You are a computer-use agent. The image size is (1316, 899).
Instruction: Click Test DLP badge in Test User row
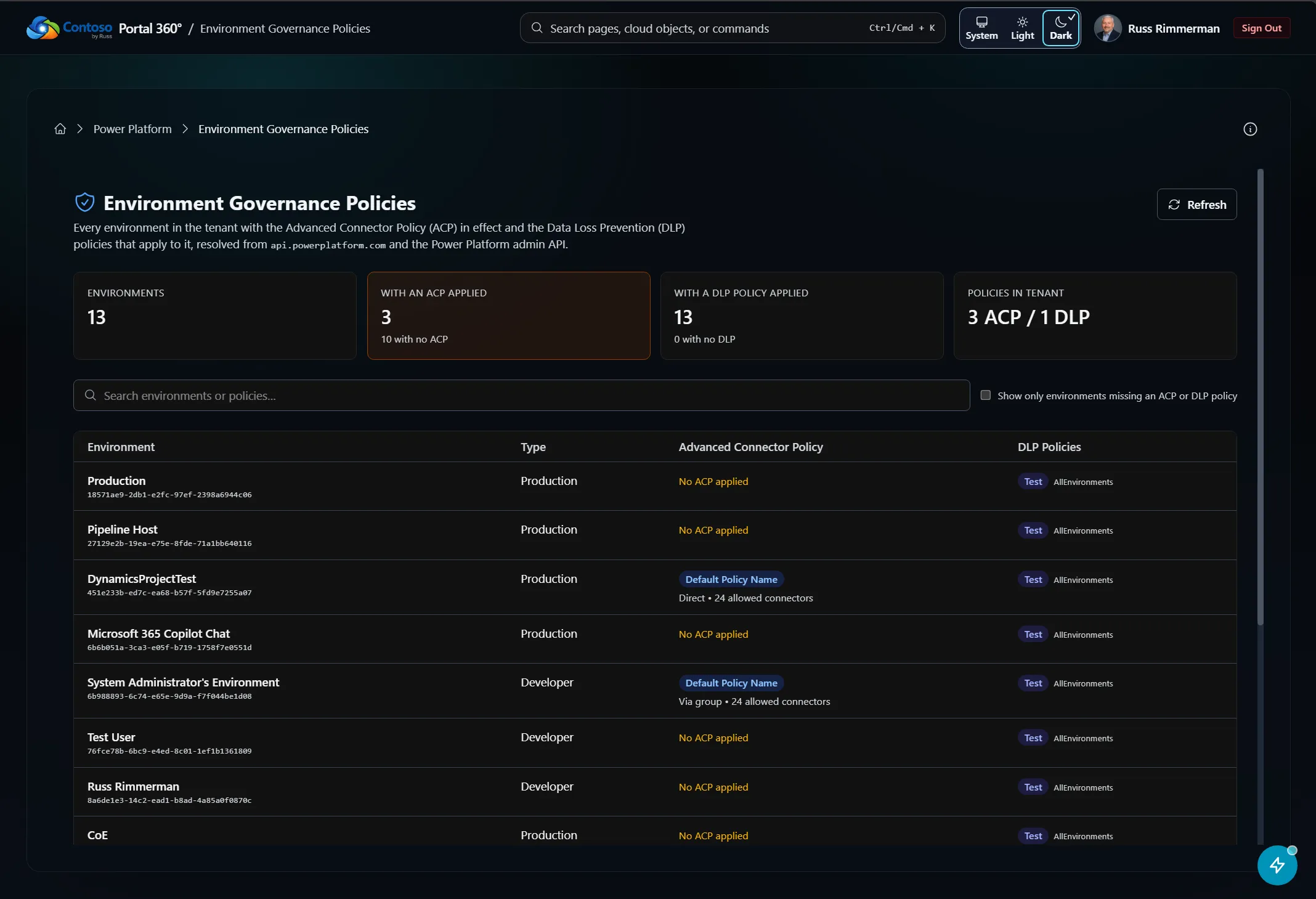1033,738
